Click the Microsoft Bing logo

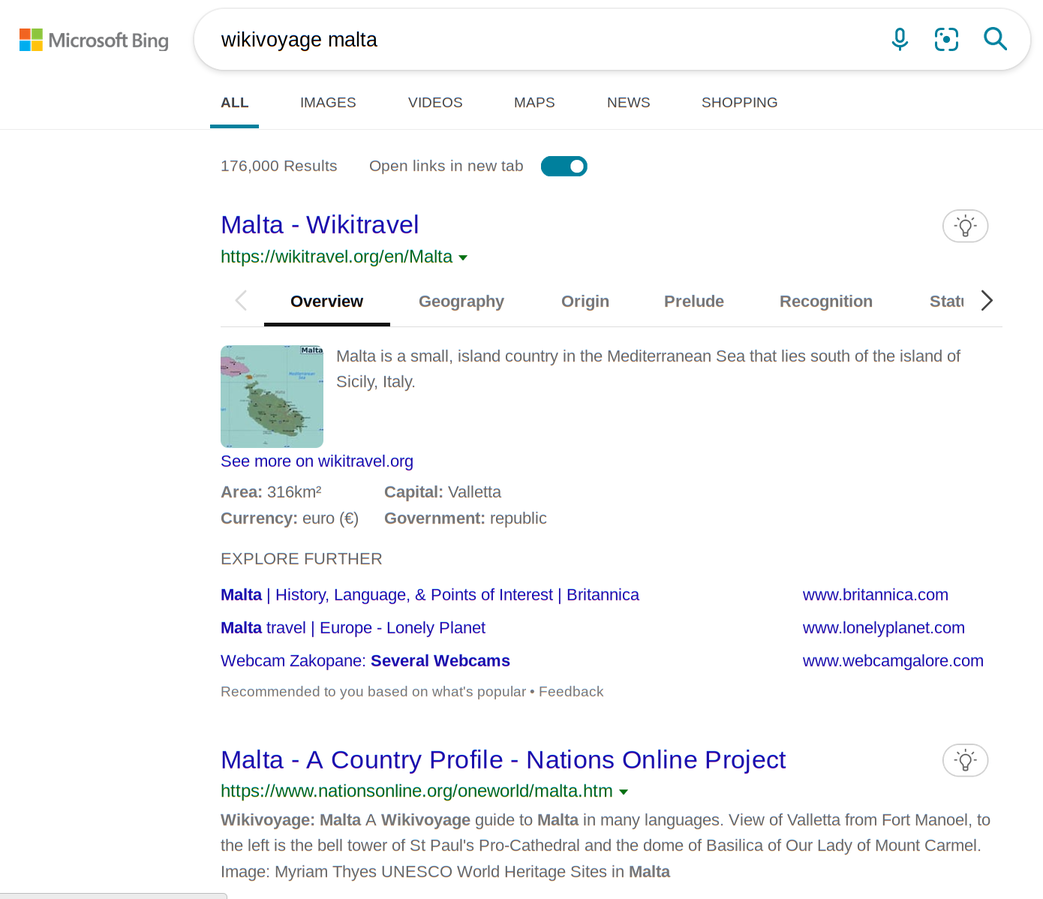pos(94,40)
